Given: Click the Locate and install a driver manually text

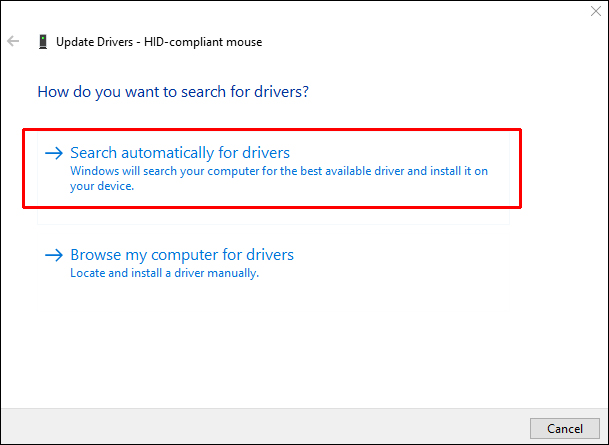Looking at the screenshot, I should pyautogui.click(x=165, y=273).
